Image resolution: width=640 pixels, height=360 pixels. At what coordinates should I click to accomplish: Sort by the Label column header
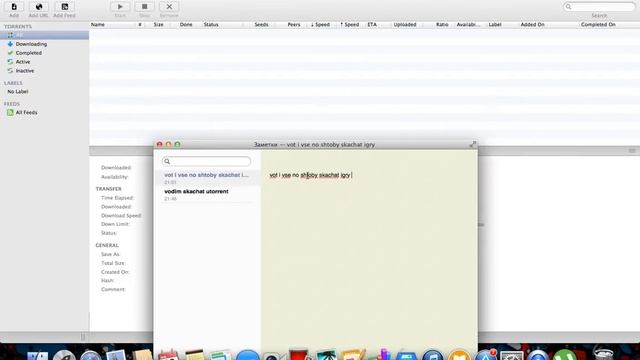coord(495,24)
